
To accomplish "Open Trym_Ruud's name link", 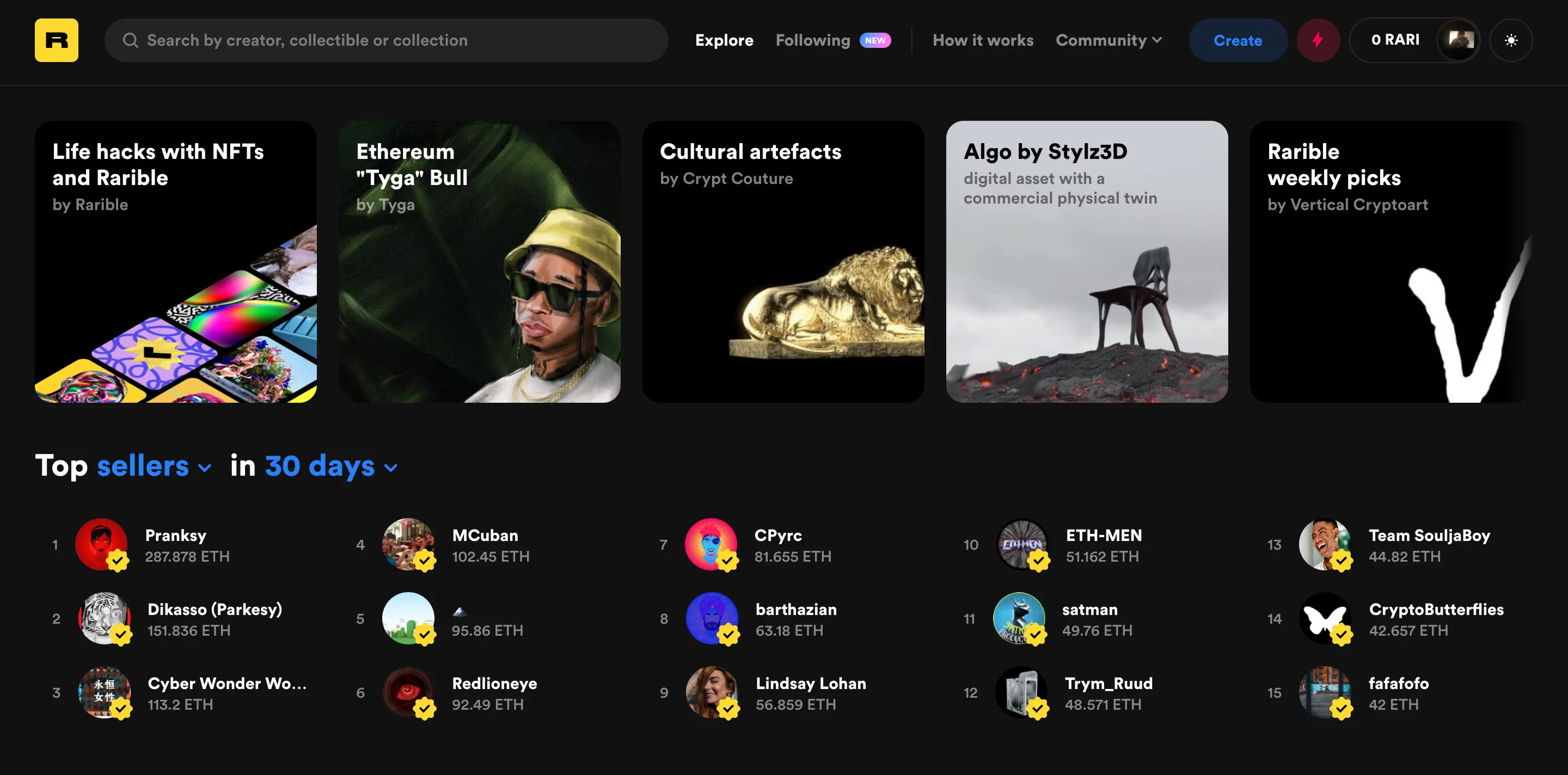I will point(1108,684).
